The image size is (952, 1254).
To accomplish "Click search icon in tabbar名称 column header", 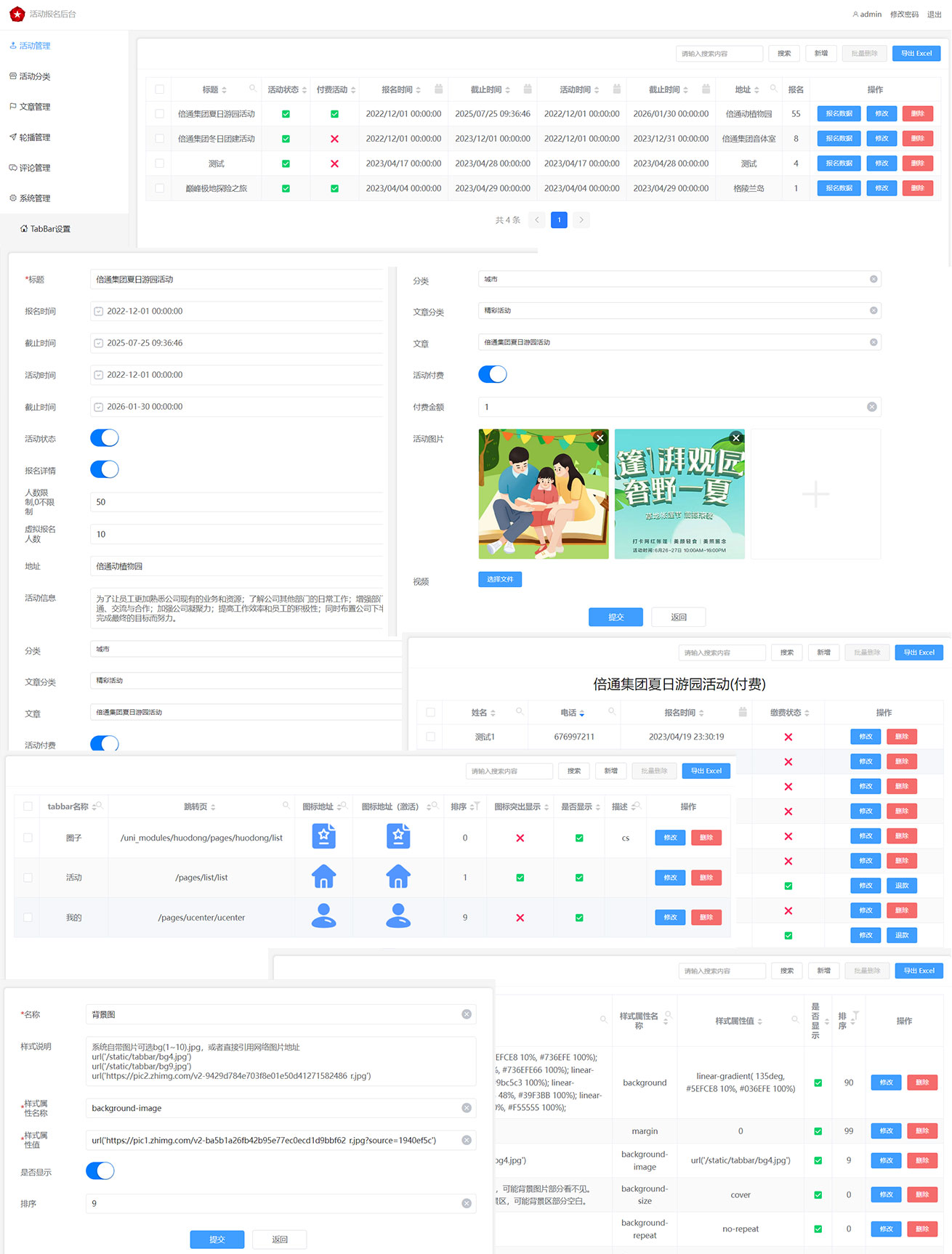I will pos(99,806).
